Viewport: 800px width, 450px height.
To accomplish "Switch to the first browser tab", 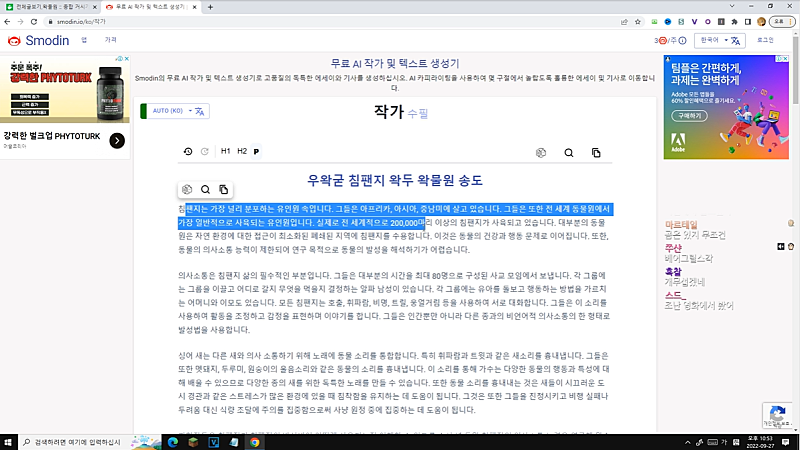I will coord(46,7).
